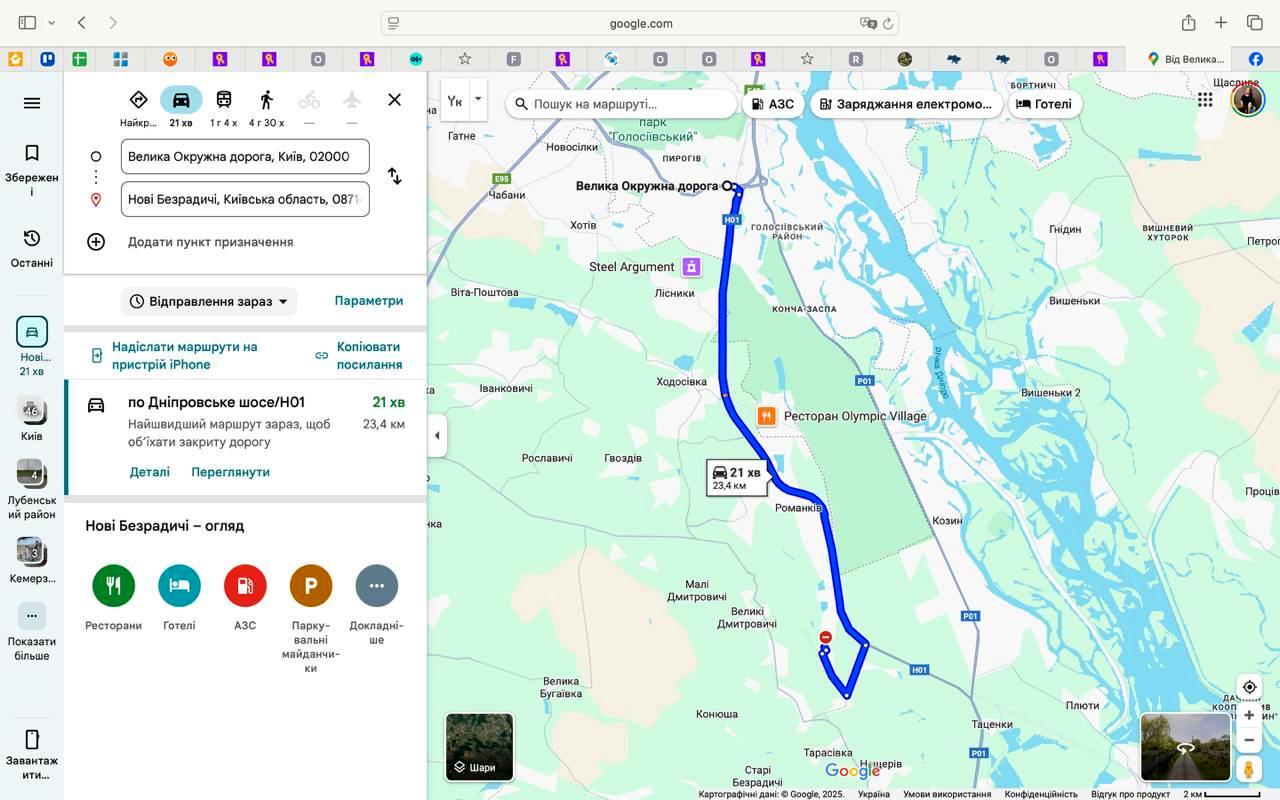Select the driving travel mode icon

tap(181, 100)
